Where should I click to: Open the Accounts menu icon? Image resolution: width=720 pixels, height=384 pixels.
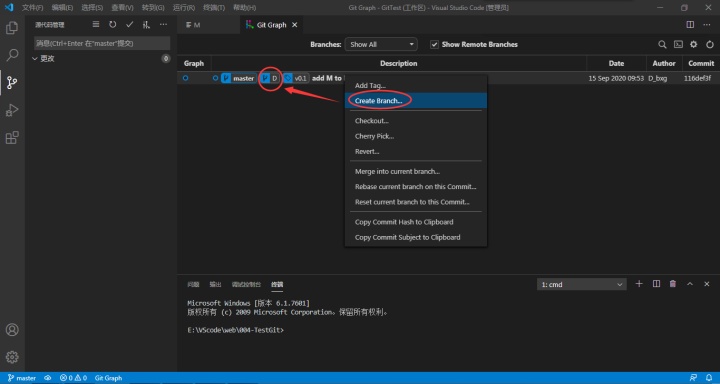[12, 330]
